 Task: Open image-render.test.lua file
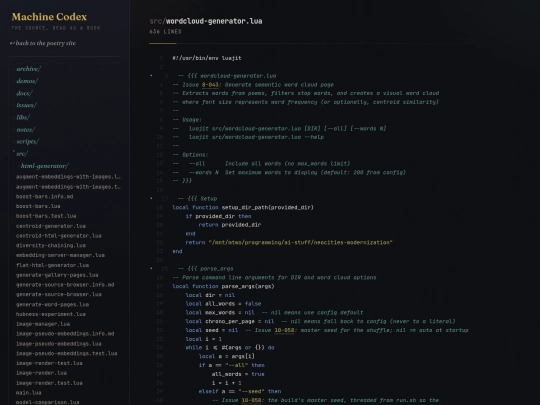49,383
